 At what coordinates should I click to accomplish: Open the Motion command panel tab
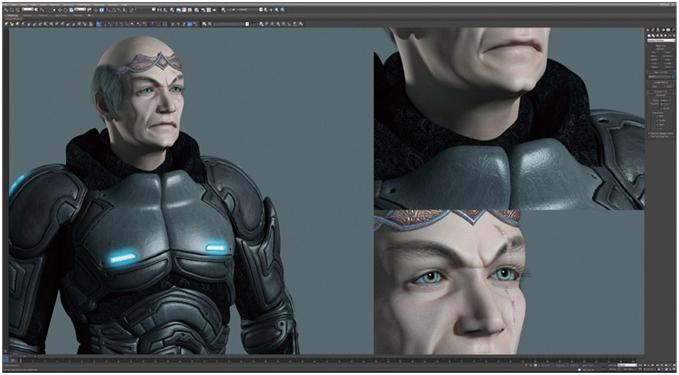[x=663, y=30]
